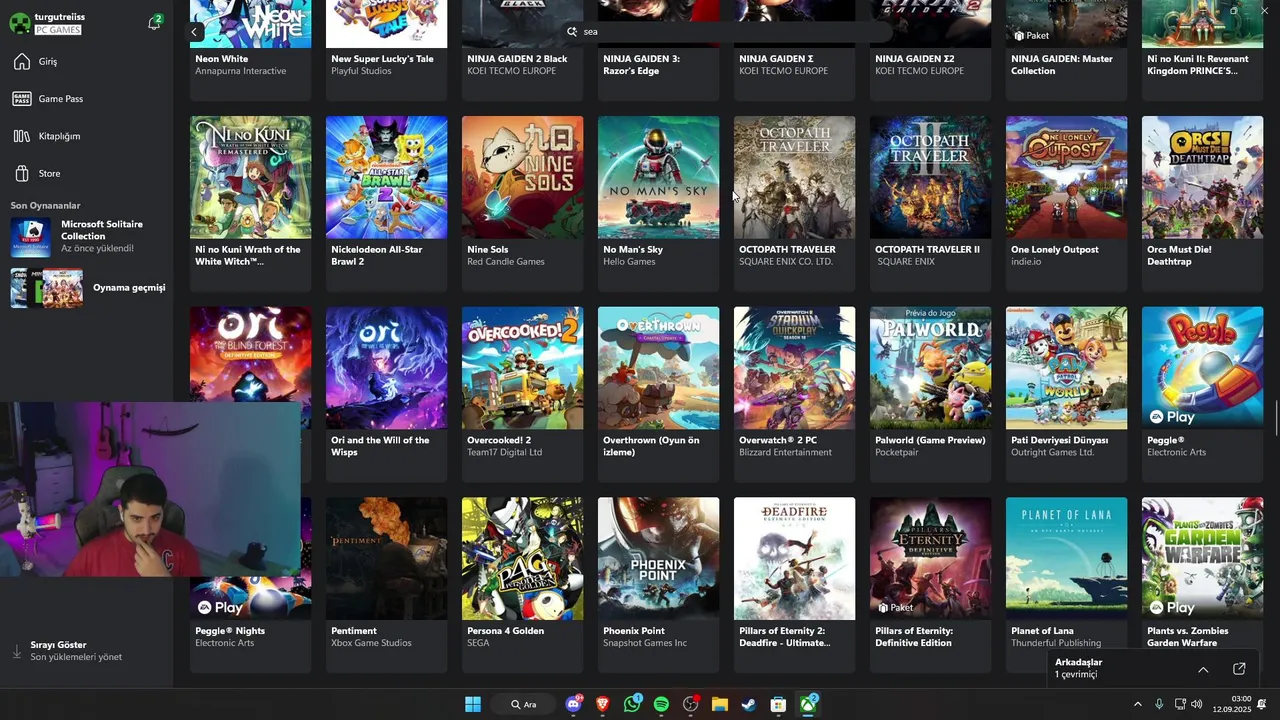The height and width of the screenshot is (720, 1280).
Task: Open Palworld Game Preview cover
Action: pos(930,368)
